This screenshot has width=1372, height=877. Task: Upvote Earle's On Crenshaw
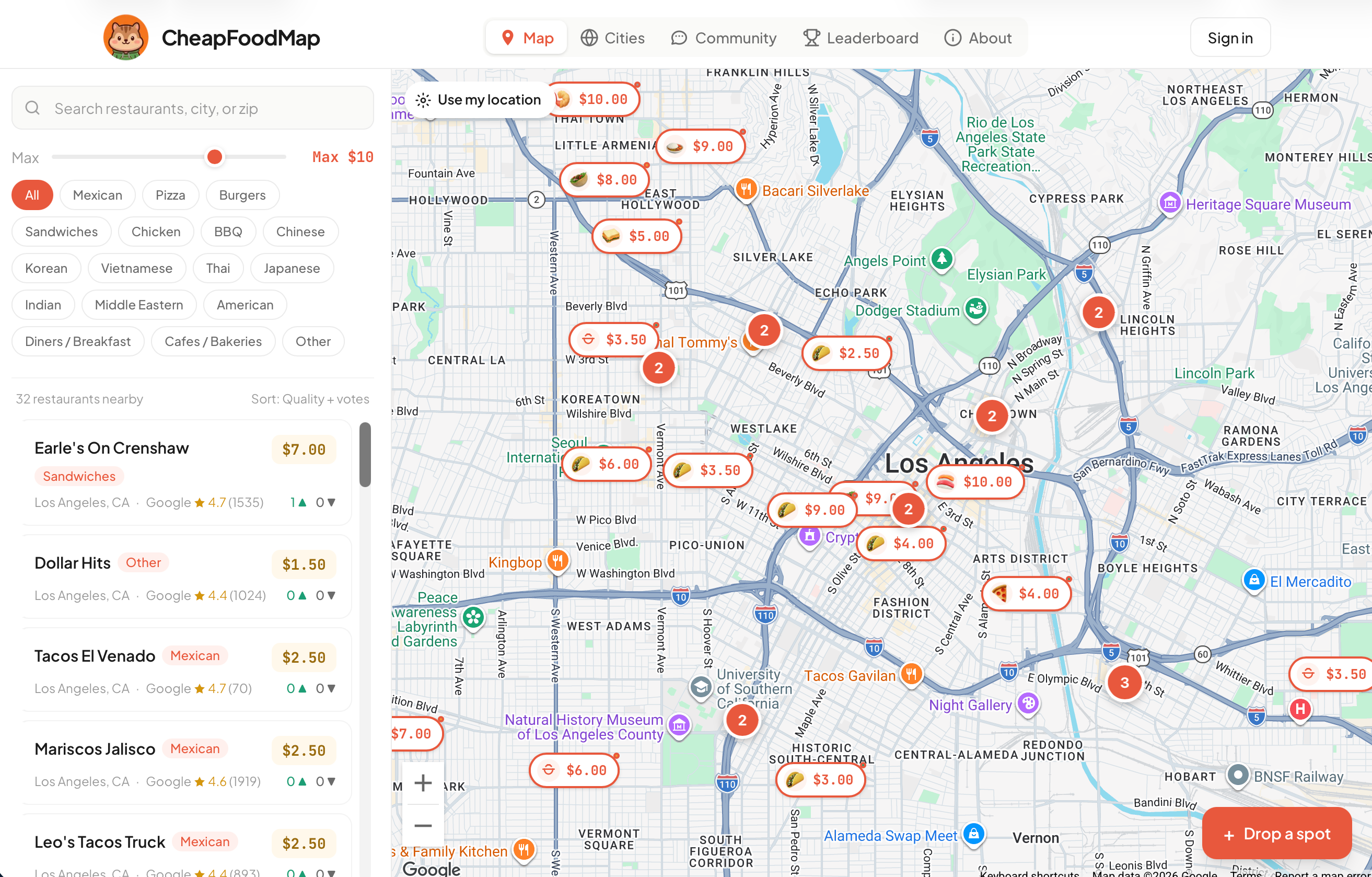click(x=298, y=502)
